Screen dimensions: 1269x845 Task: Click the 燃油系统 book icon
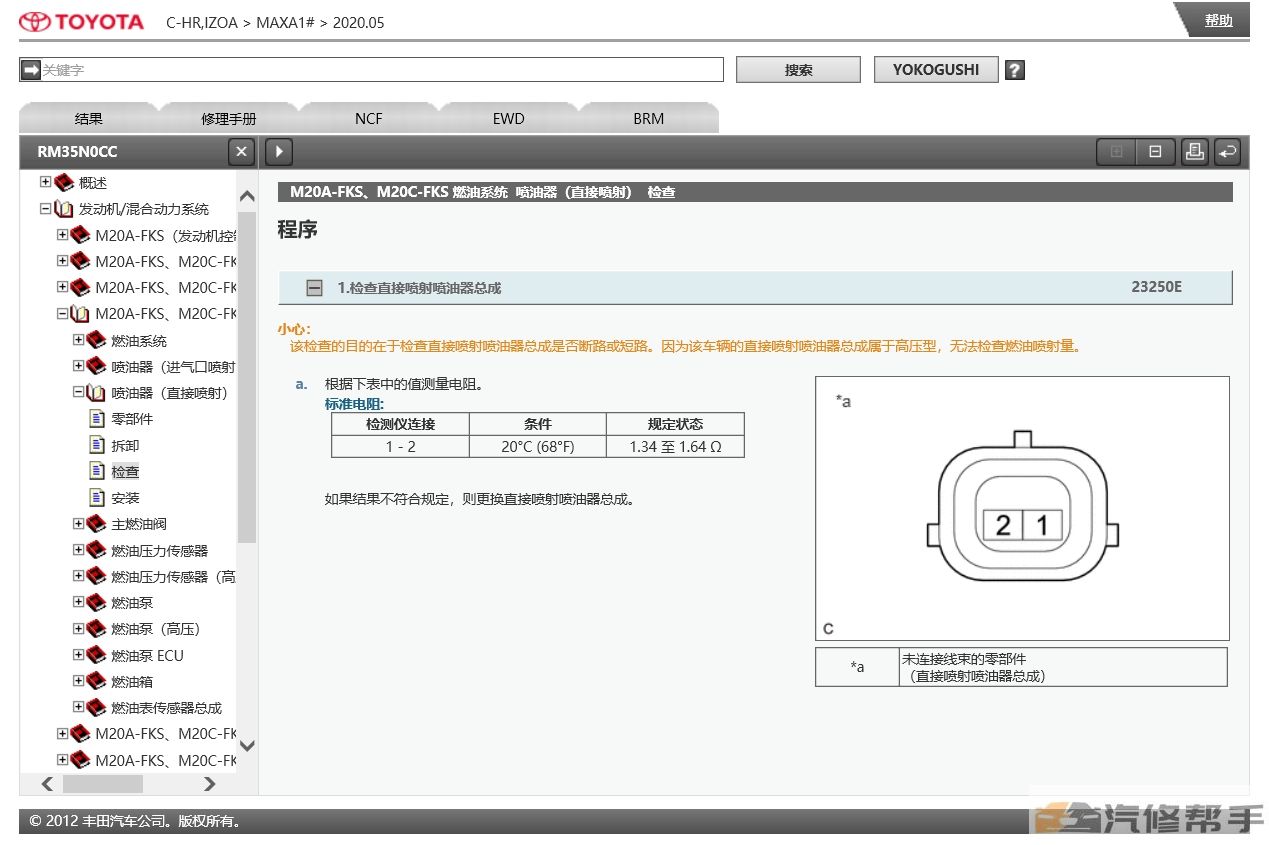coord(97,340)
